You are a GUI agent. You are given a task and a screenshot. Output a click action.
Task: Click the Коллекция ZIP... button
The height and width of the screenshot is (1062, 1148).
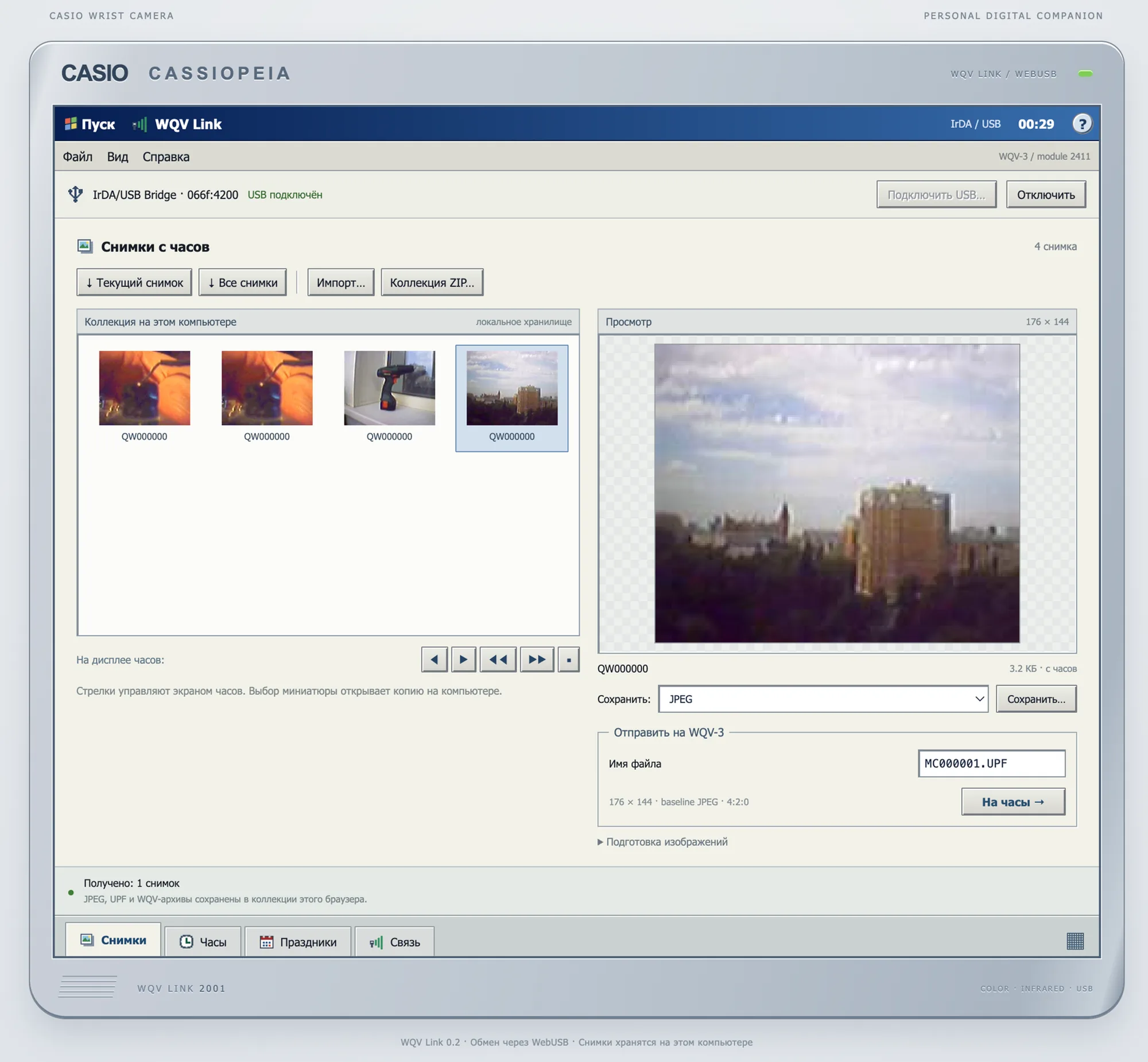432,282
